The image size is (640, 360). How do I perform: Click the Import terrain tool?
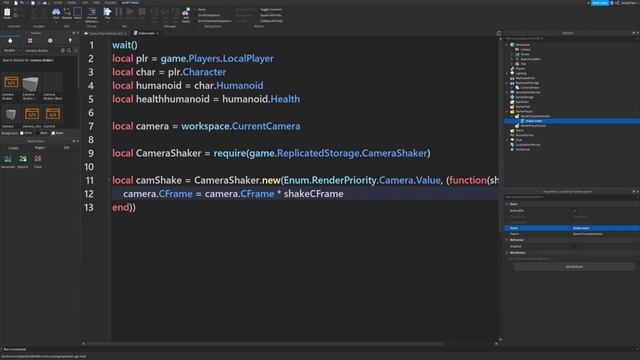pyautogui.click(x=23, y=161)
